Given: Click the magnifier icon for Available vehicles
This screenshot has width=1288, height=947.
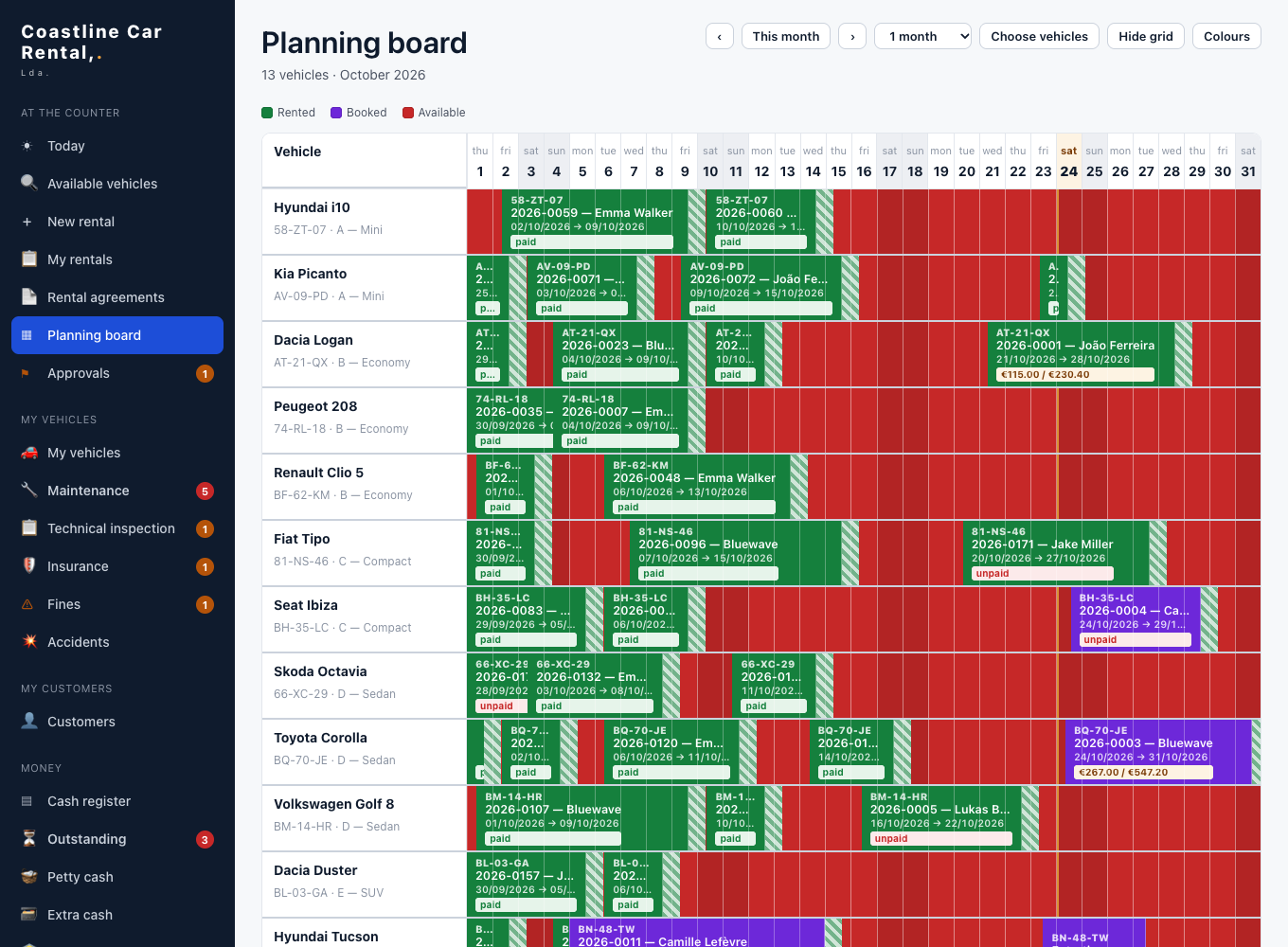Looking at the screenshot, I should click(x=29, y=183).
